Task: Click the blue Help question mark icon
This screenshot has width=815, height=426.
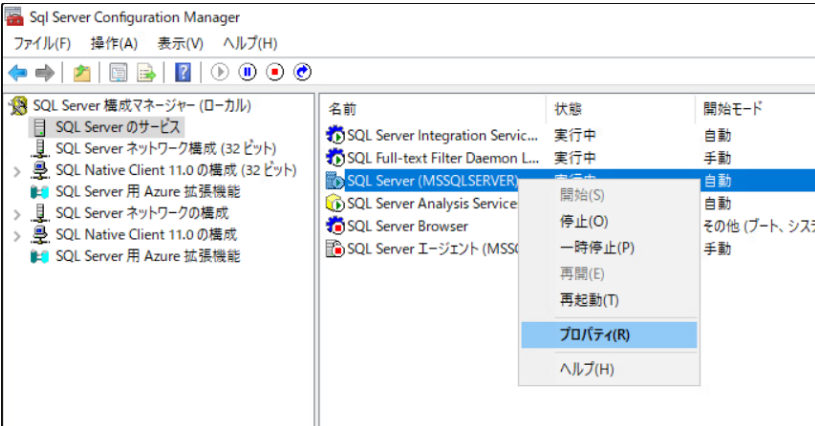Action: tap(182, 73)
